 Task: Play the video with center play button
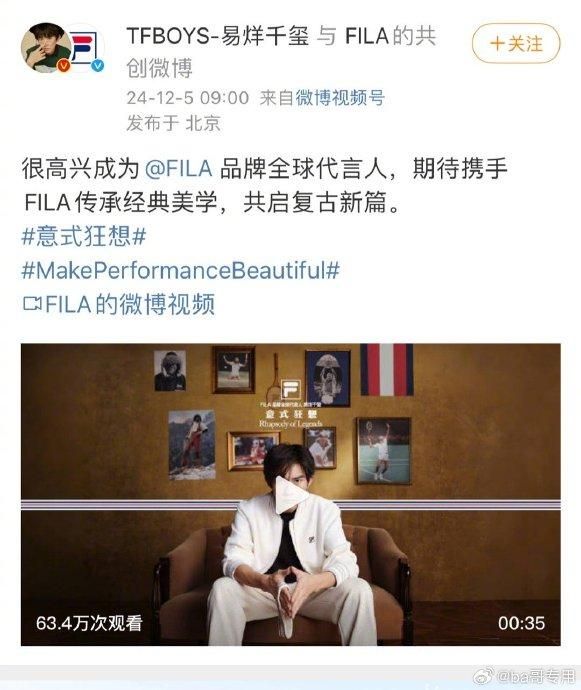coord(291,495)
